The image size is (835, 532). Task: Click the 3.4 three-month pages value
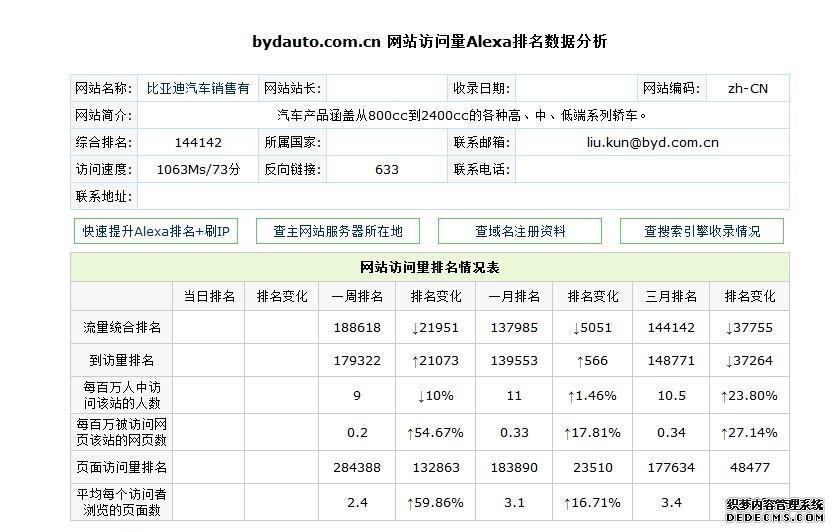coord(671,502)
